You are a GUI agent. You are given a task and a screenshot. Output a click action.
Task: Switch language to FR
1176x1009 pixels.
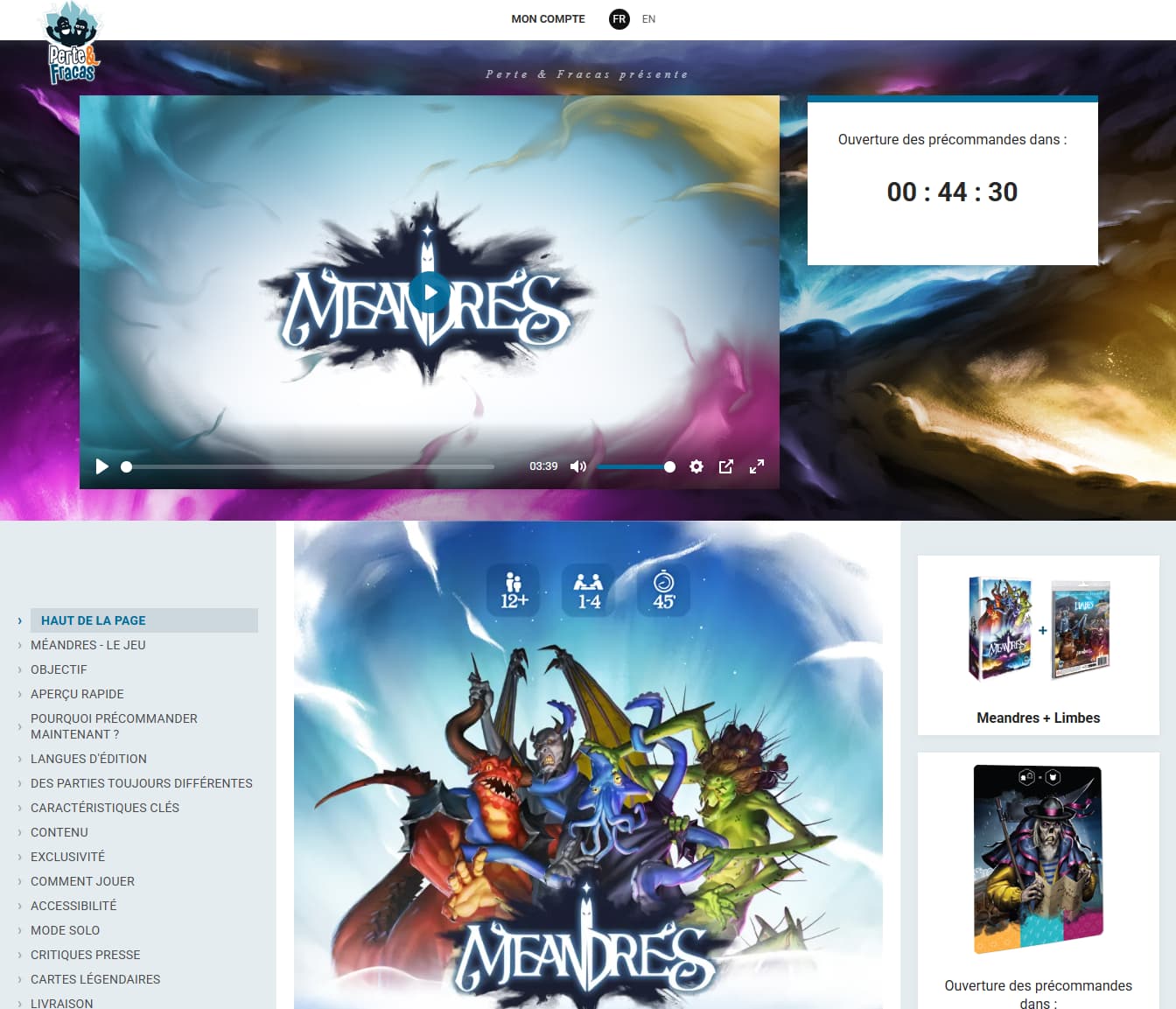tap(619, 18)
